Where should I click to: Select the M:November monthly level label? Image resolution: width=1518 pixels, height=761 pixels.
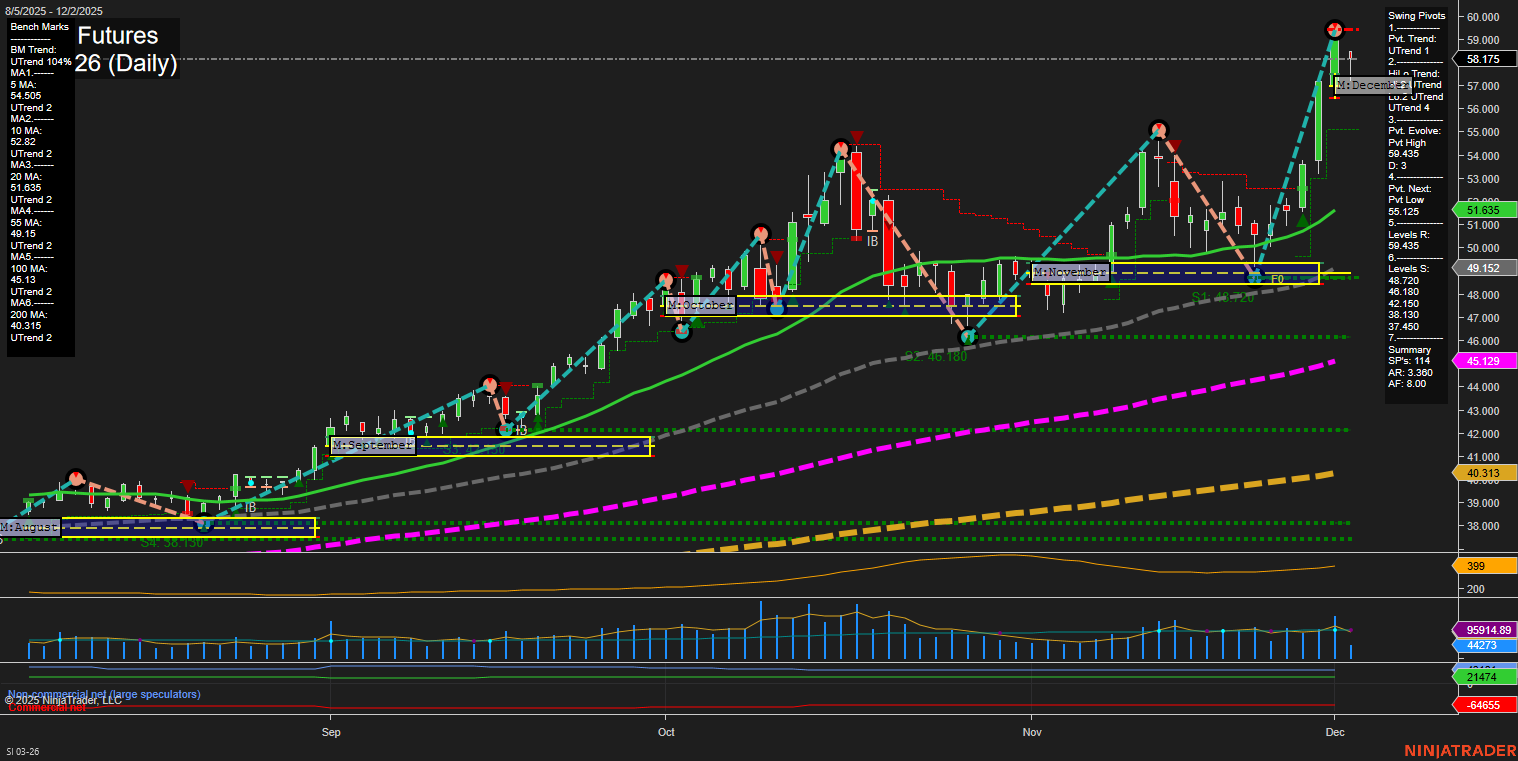click(1070, 272)
